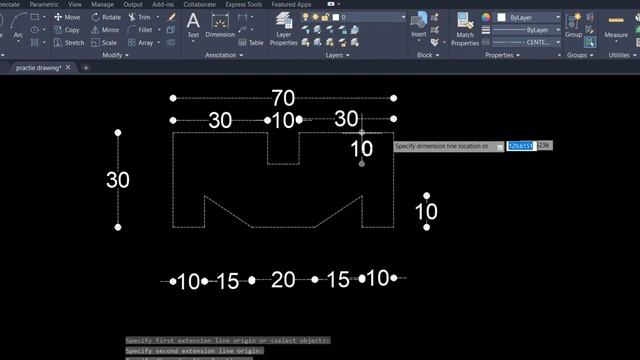Open the layer 0 dropdown list
640x360 pixels.
(x=403, y=17)
